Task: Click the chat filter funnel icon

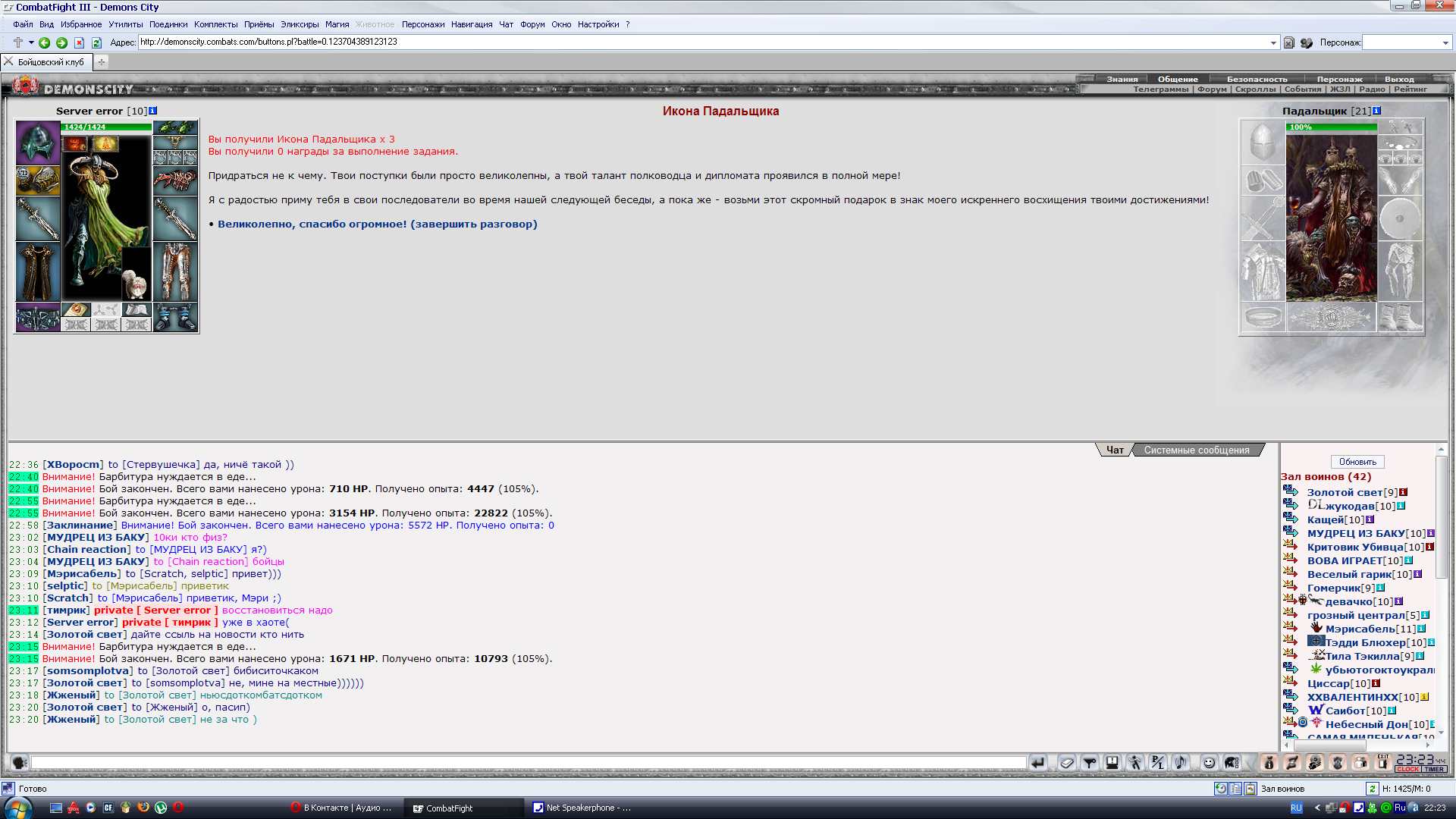Action: click(1090, 763)
